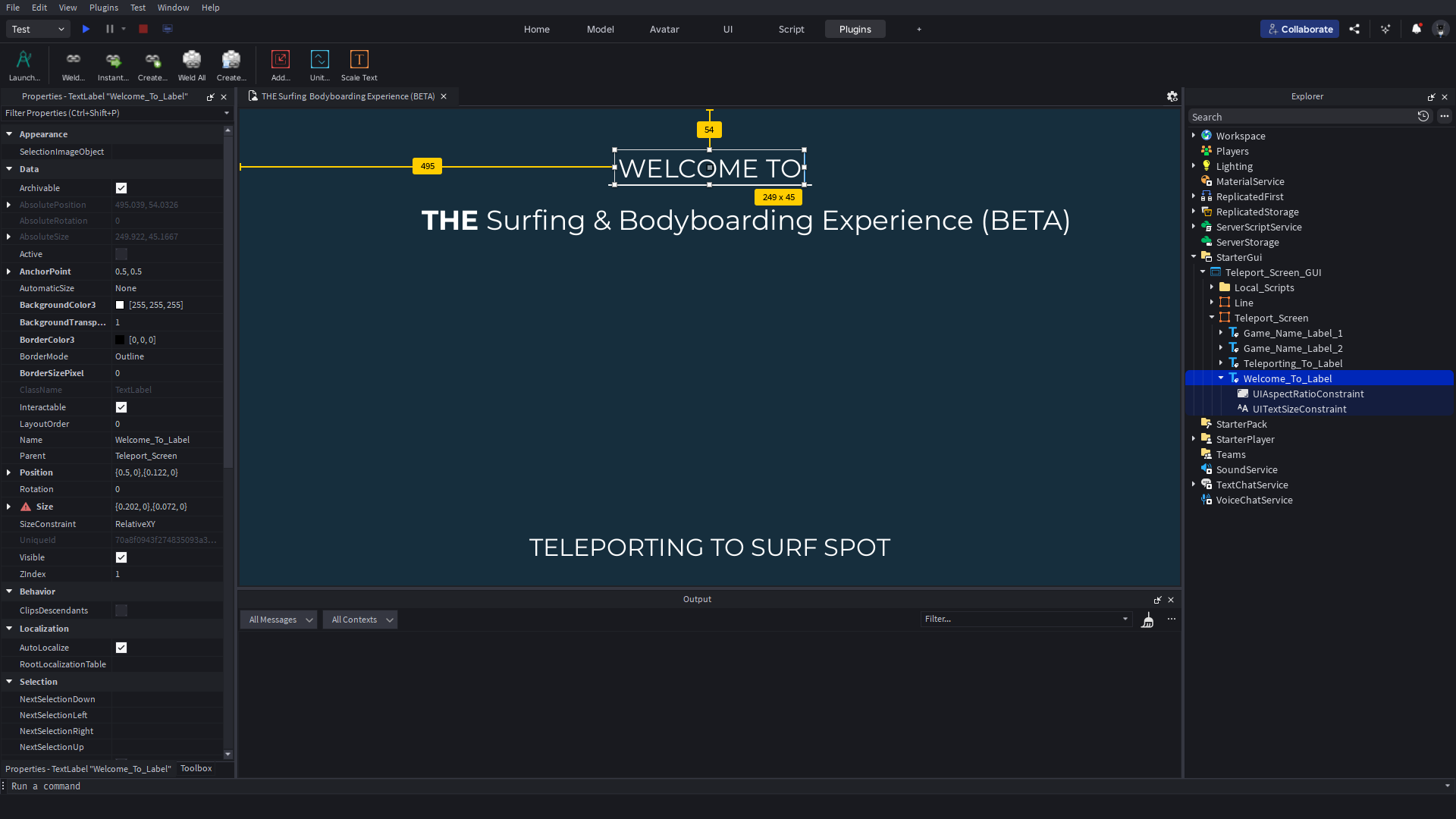Click the Explorer search history icon
The width and height of the screenshot is (1456, 819).
(x=1423, y=116)
